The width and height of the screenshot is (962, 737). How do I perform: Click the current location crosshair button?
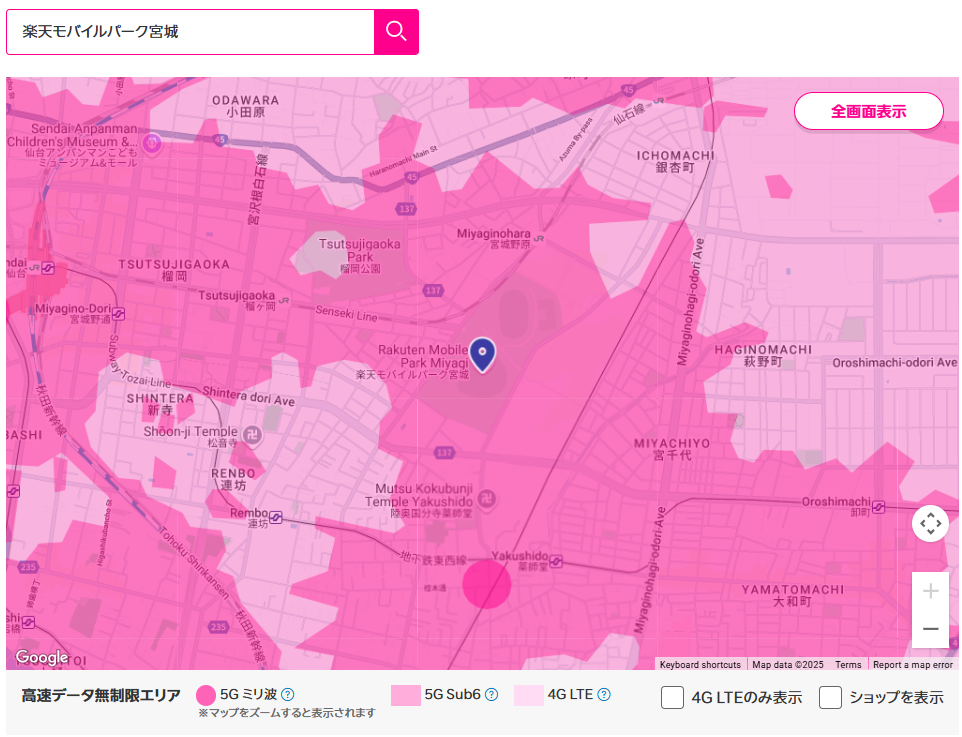[x=930, y=523]
